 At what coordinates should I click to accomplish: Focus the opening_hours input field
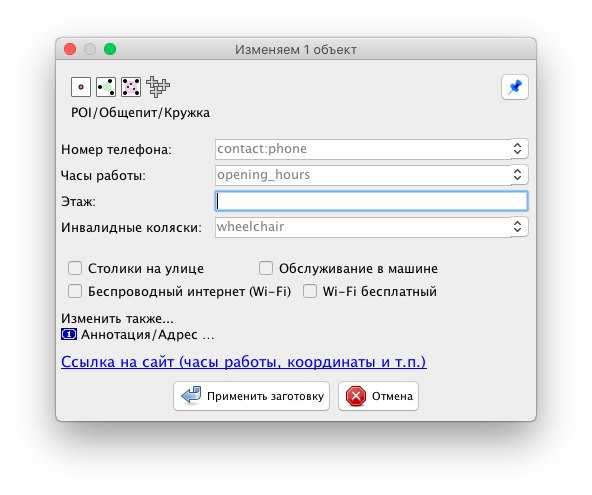363,175
